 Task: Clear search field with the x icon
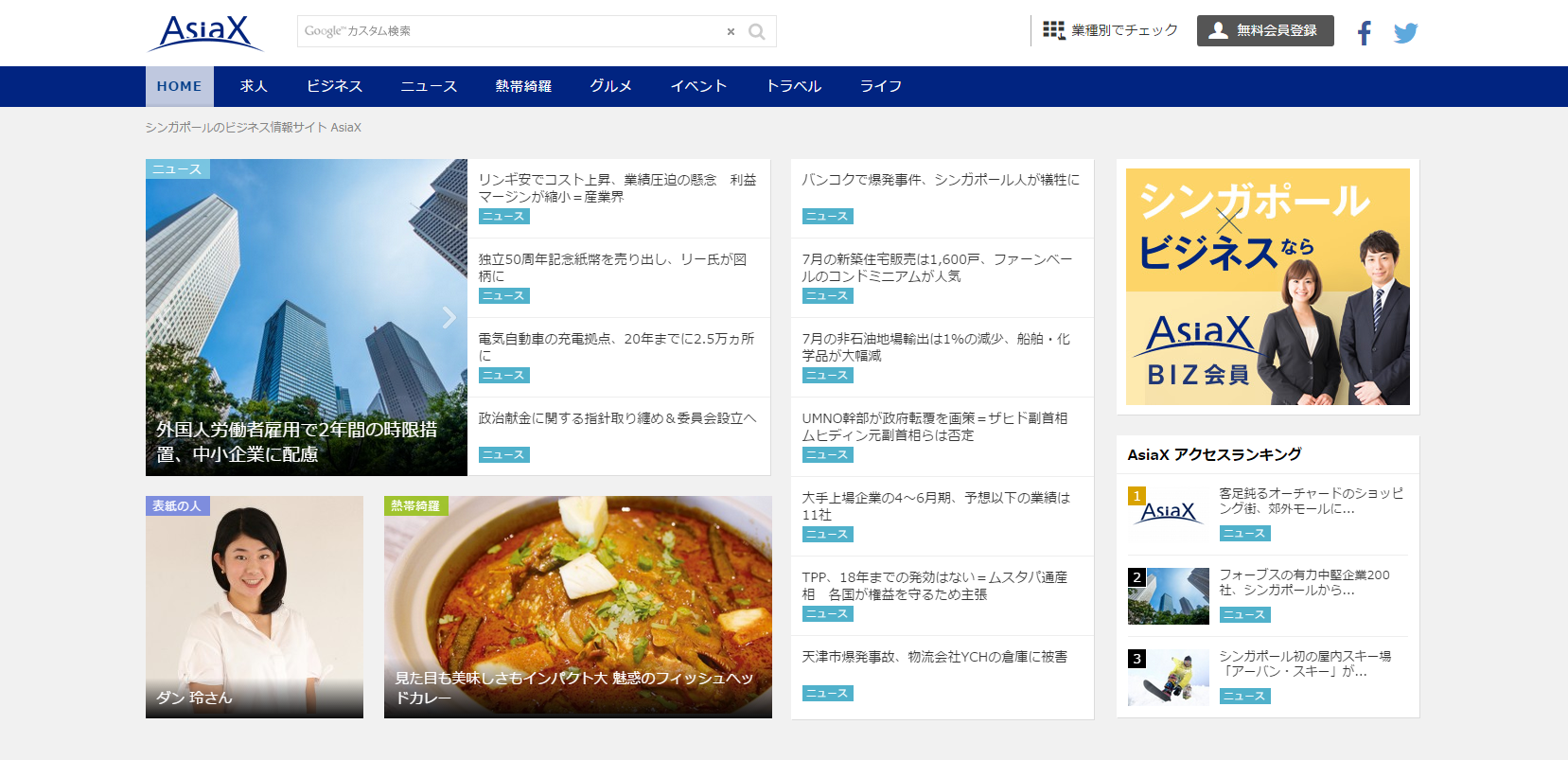click(x=731, y=31)
